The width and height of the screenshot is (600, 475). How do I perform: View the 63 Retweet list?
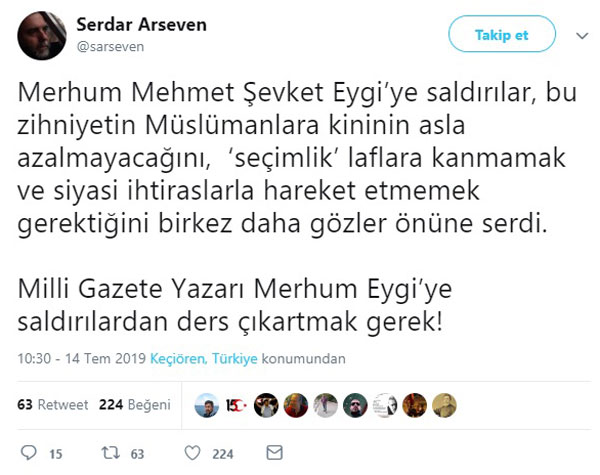53,405
